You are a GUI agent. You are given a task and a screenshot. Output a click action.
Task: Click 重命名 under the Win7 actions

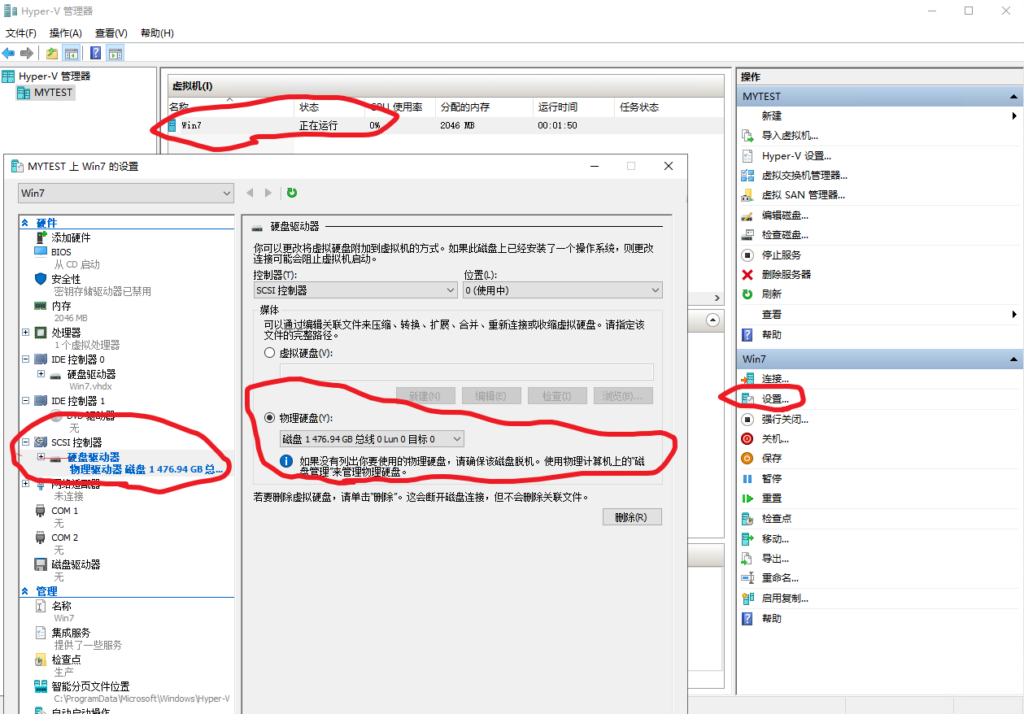click(x=780, y=578)
